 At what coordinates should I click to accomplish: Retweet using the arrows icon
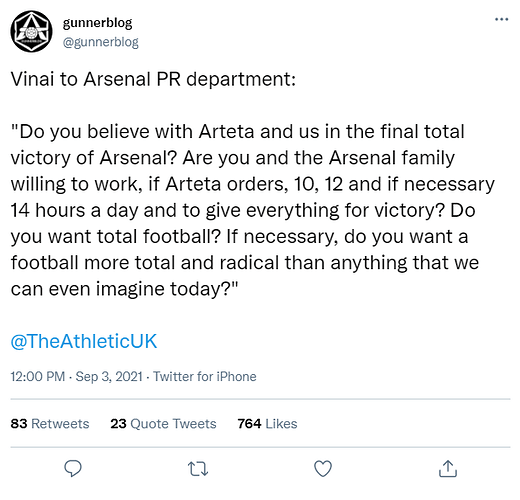(x=198, y=469)
